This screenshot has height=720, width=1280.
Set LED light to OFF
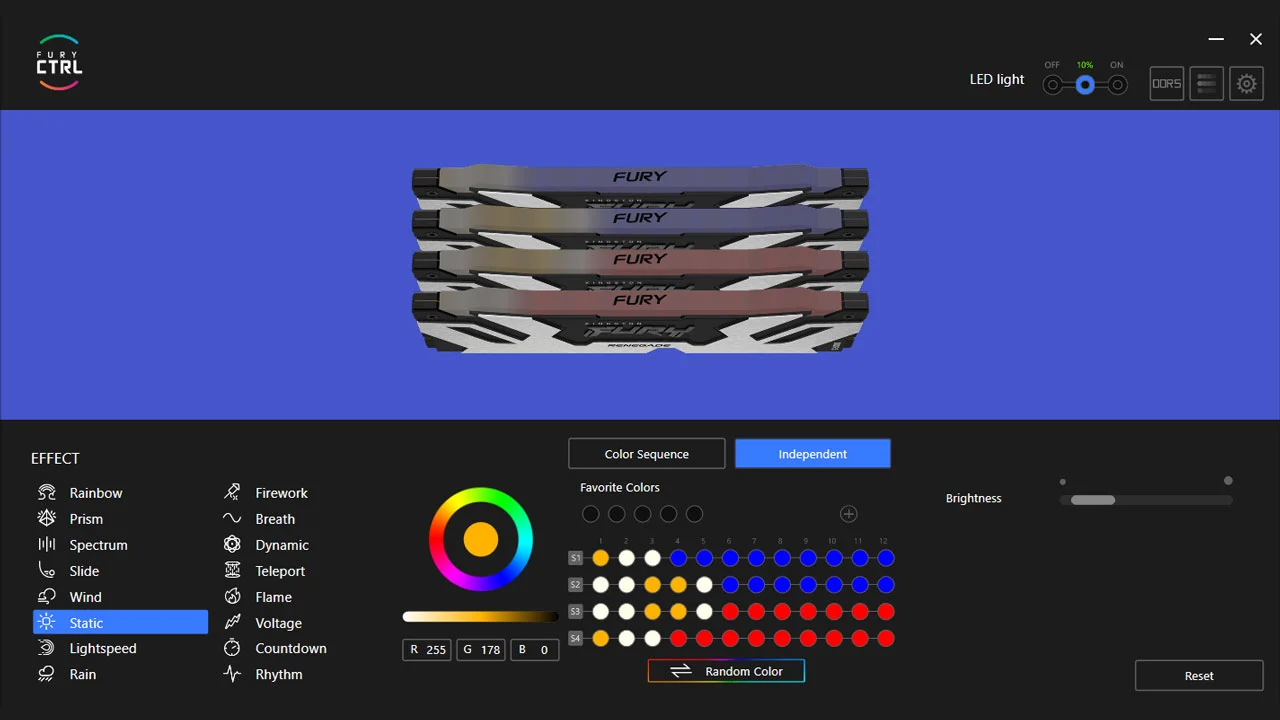(1052, 86)
